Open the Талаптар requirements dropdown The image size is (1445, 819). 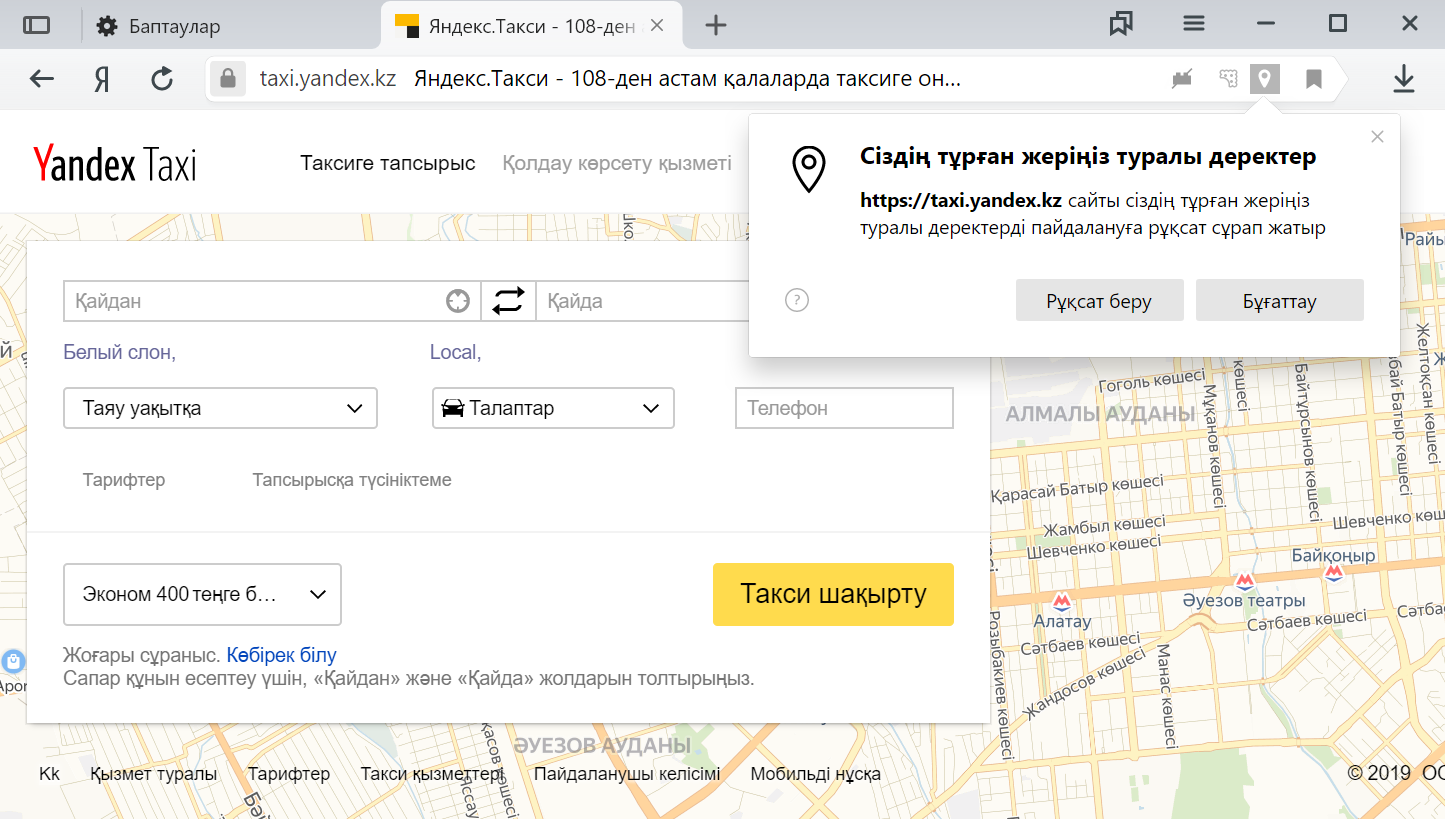(553, 408)
